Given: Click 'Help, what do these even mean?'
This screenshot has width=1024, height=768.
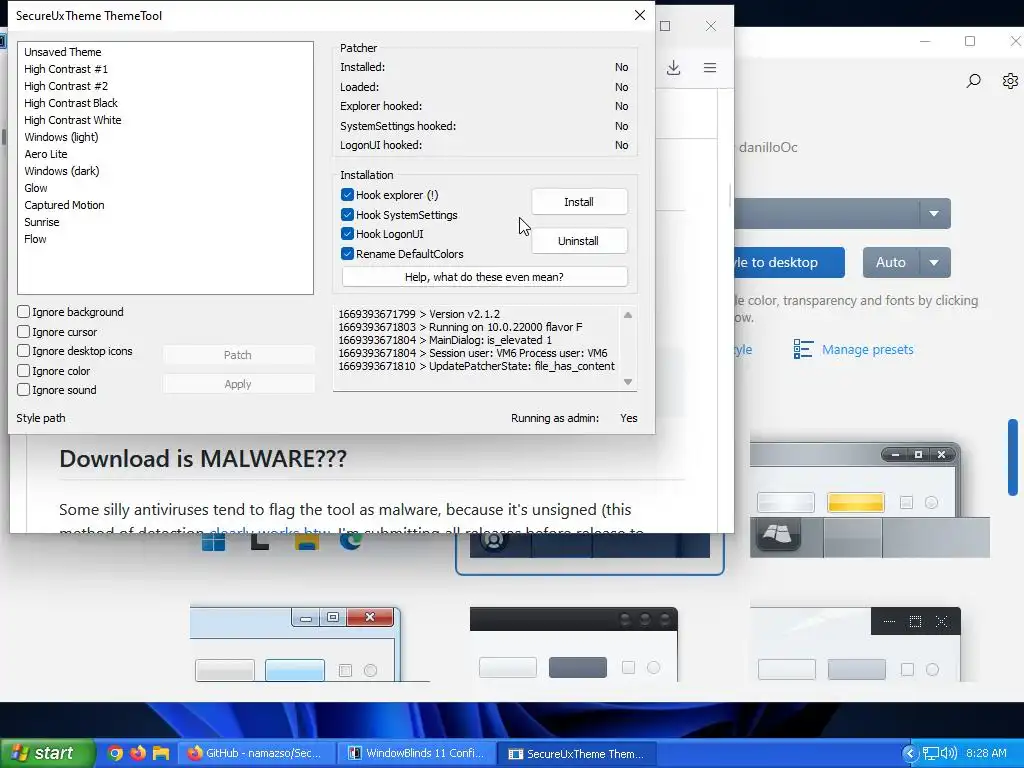Looking at the screenshot, I should (484, 277).
